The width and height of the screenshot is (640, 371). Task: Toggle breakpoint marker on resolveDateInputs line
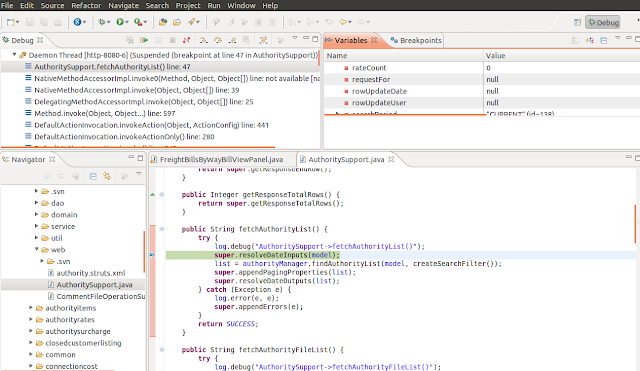(x=152, y=255)
